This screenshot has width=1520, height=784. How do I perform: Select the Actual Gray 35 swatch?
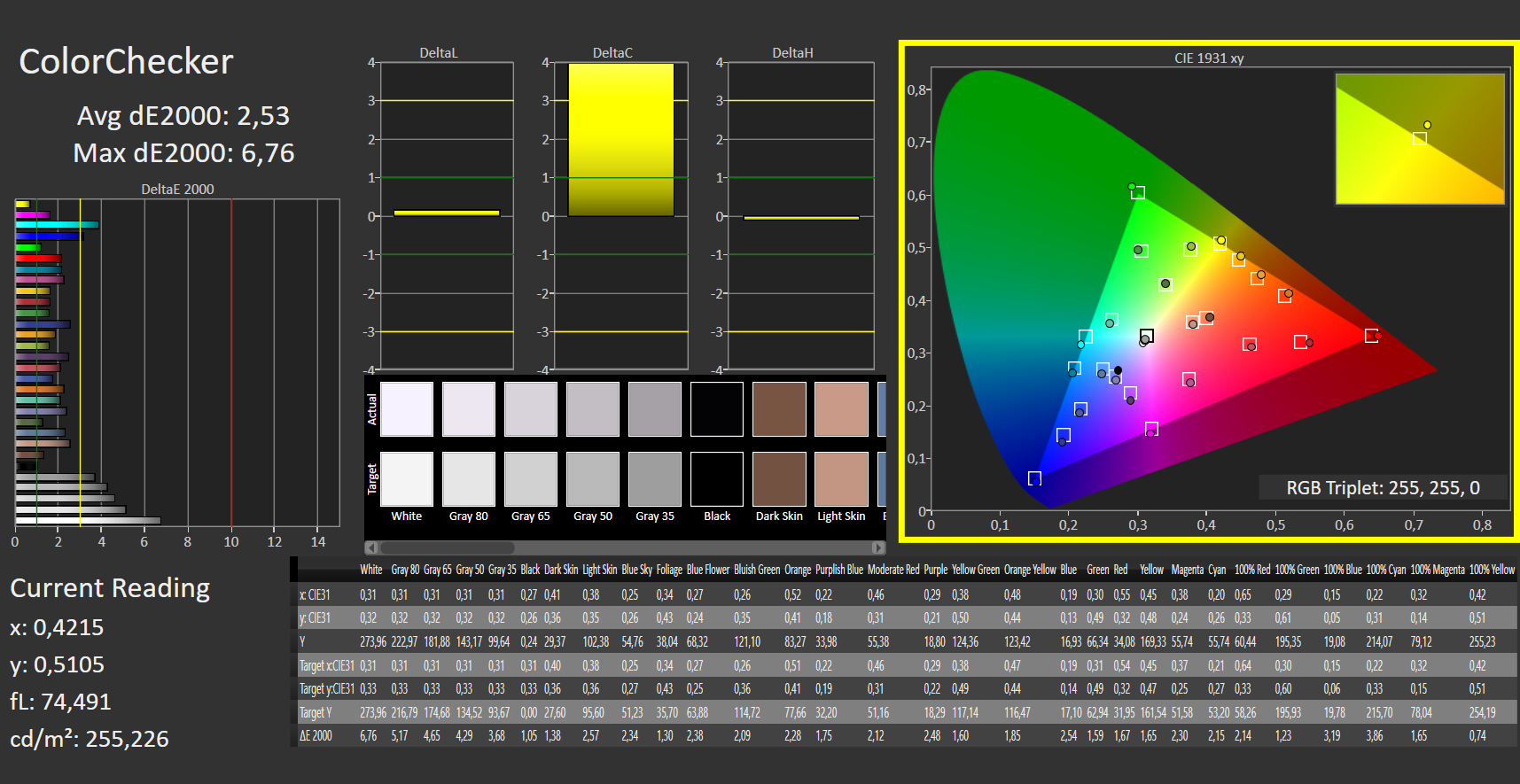(655, 409)
